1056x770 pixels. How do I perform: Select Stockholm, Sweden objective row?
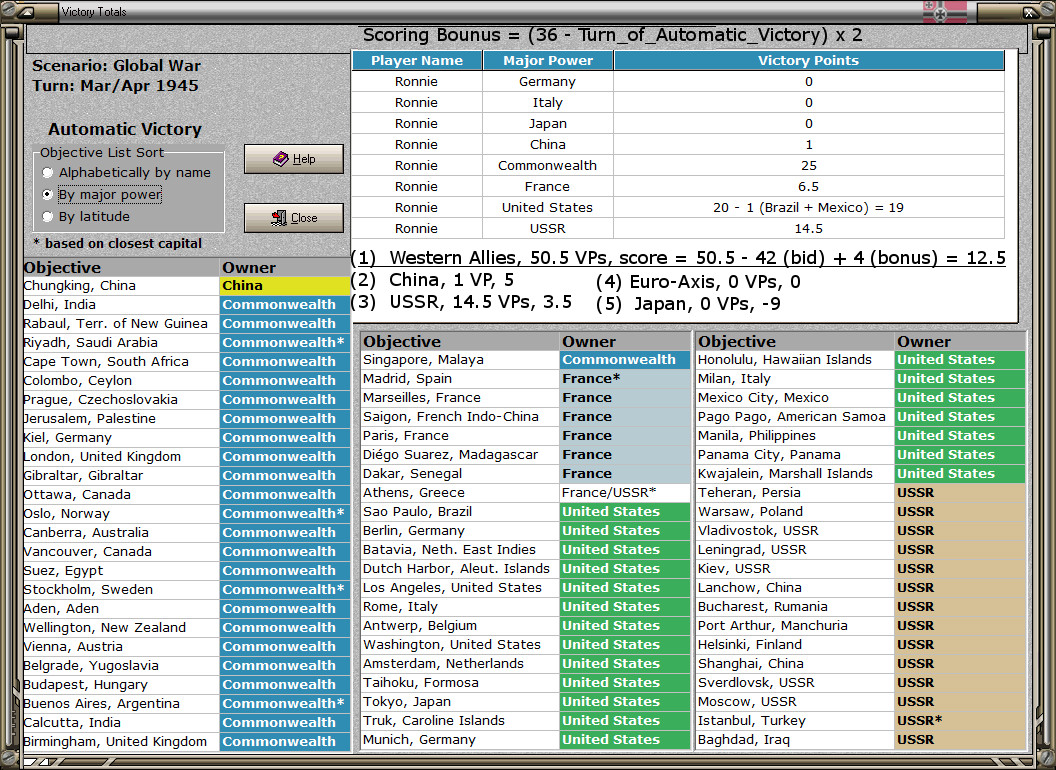coord(187,589)
